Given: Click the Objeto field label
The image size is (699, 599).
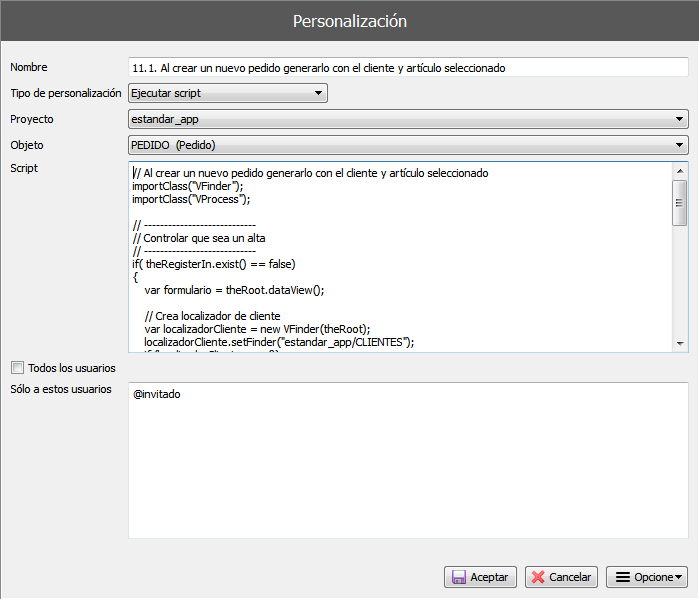Looking at the screenshot, I should pos(27,145).
